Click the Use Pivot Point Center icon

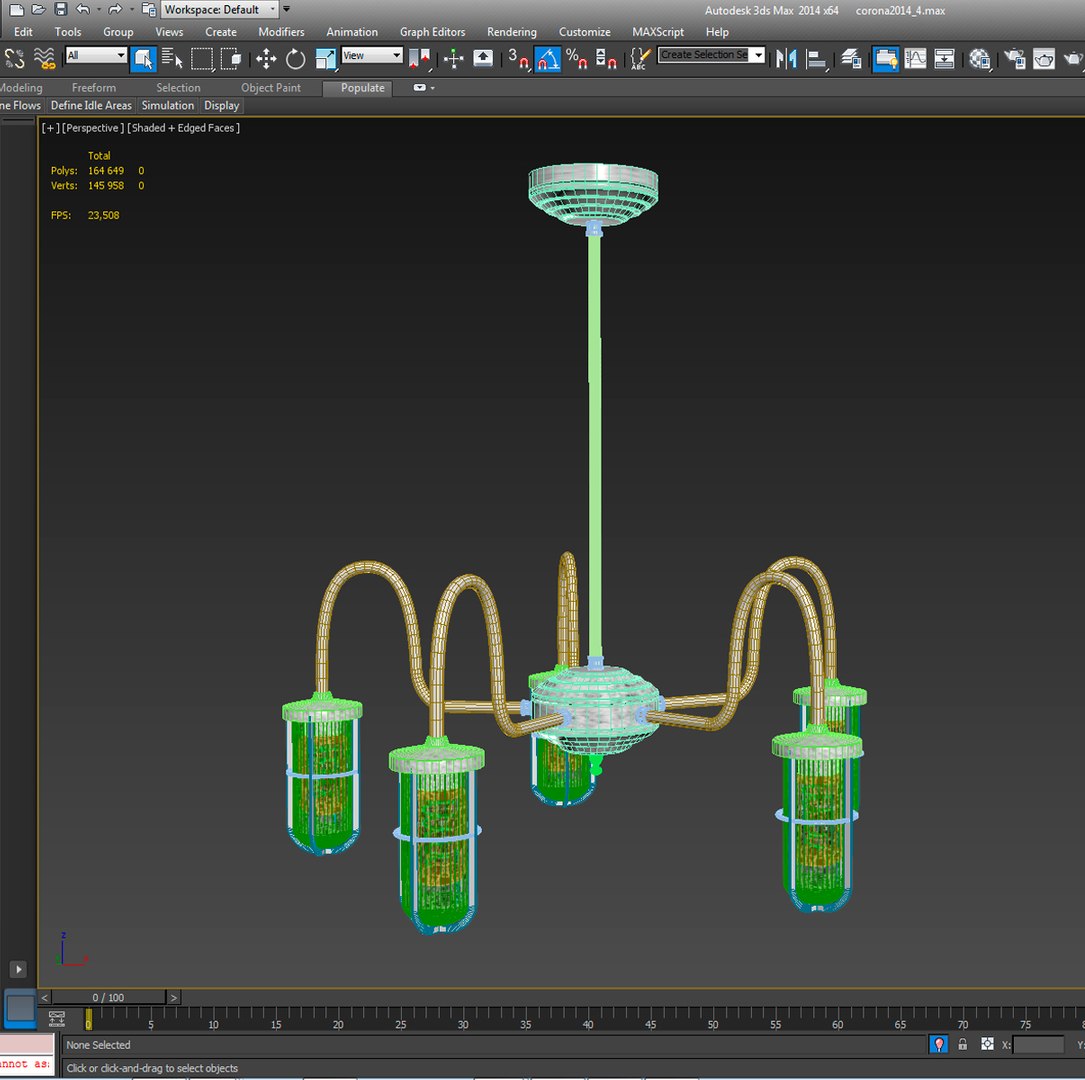coord(419,59)
